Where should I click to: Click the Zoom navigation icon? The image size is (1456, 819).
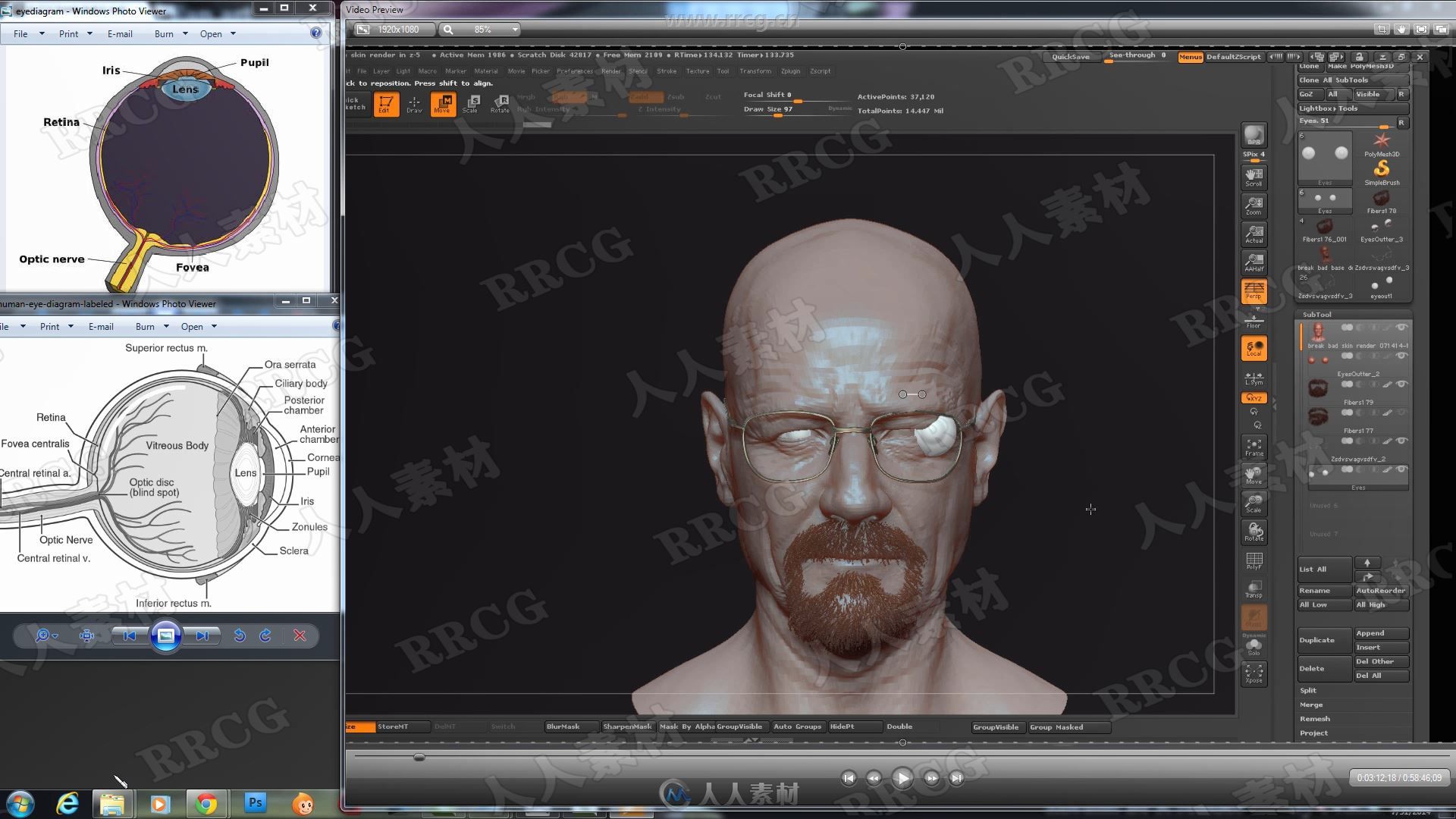pos(1254,206)
